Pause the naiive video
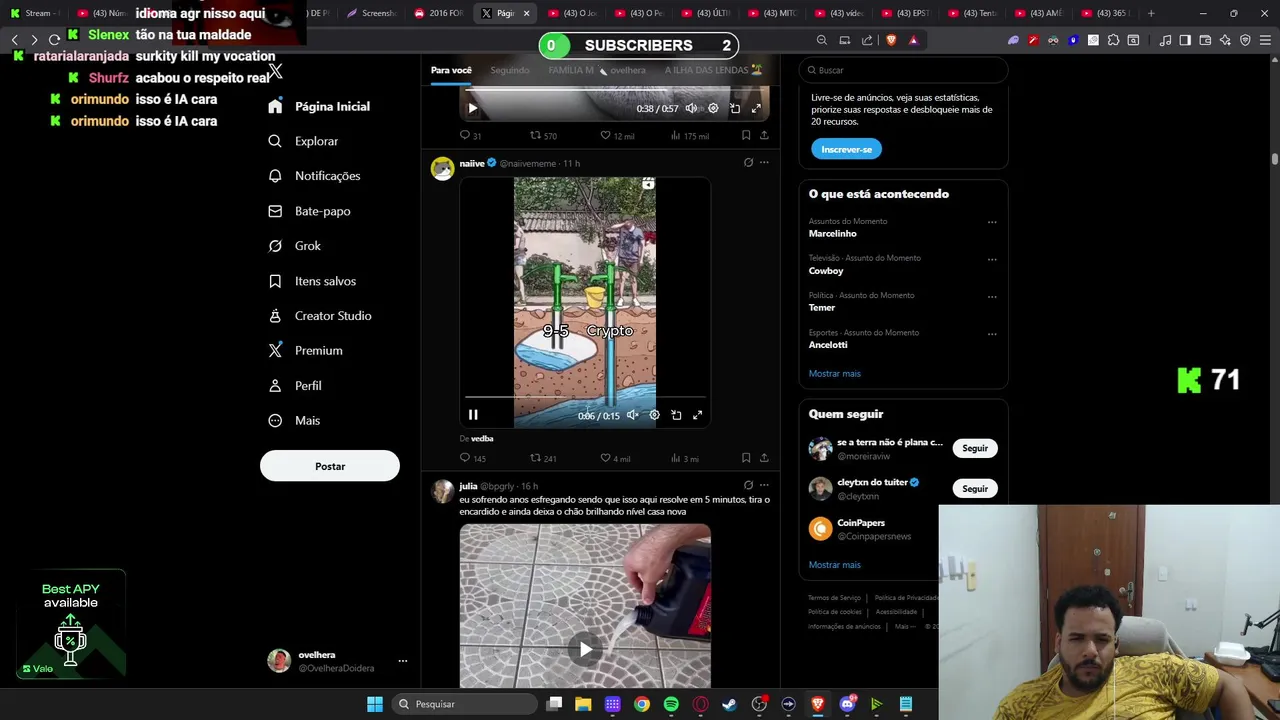Screen dimensions: 1280x720 pos(473,415)
